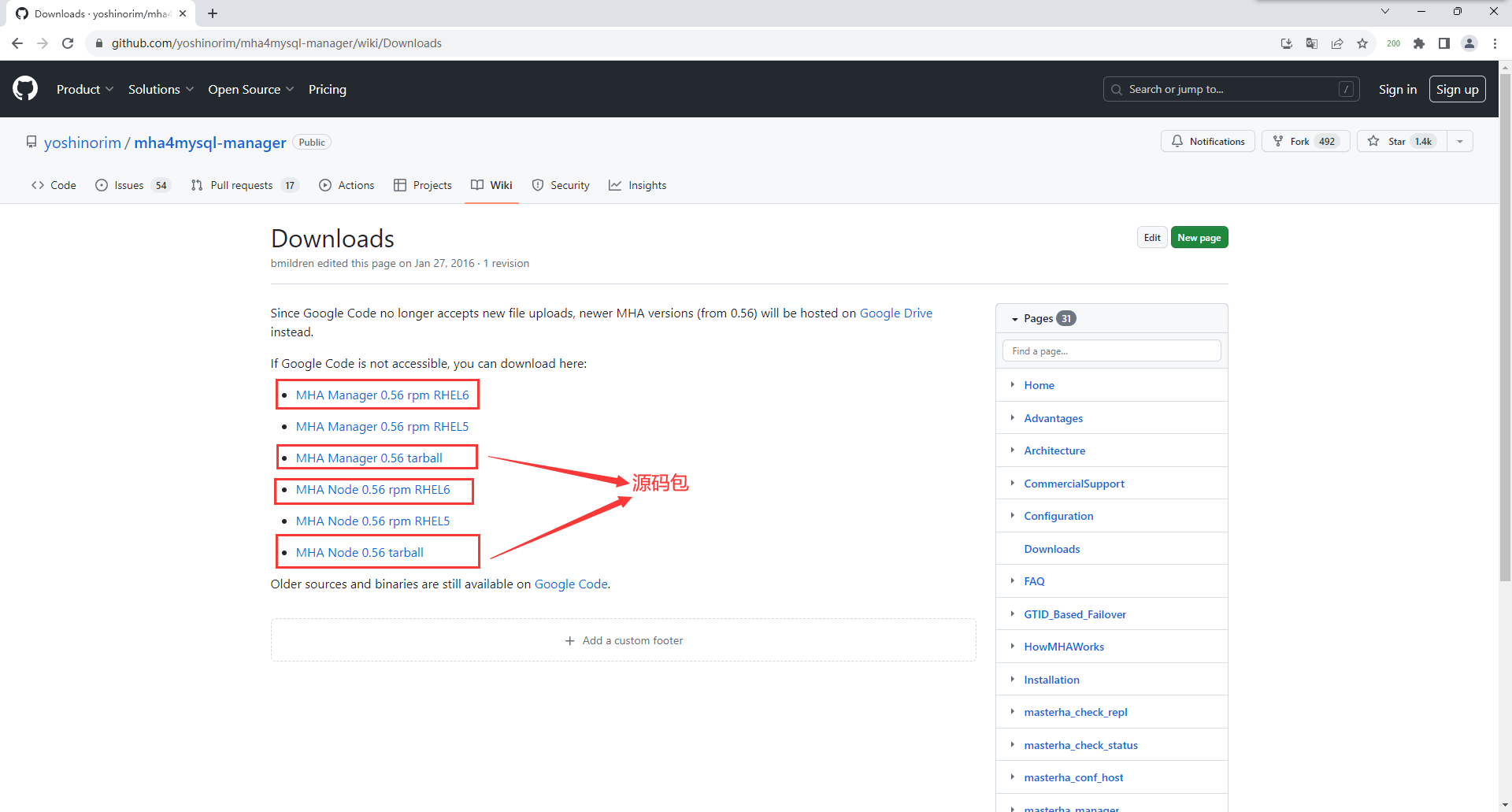Go back with the browser back arrow
Image resolution: width=1512 pixels, height=812 pixels.
(x=17, y=43)
